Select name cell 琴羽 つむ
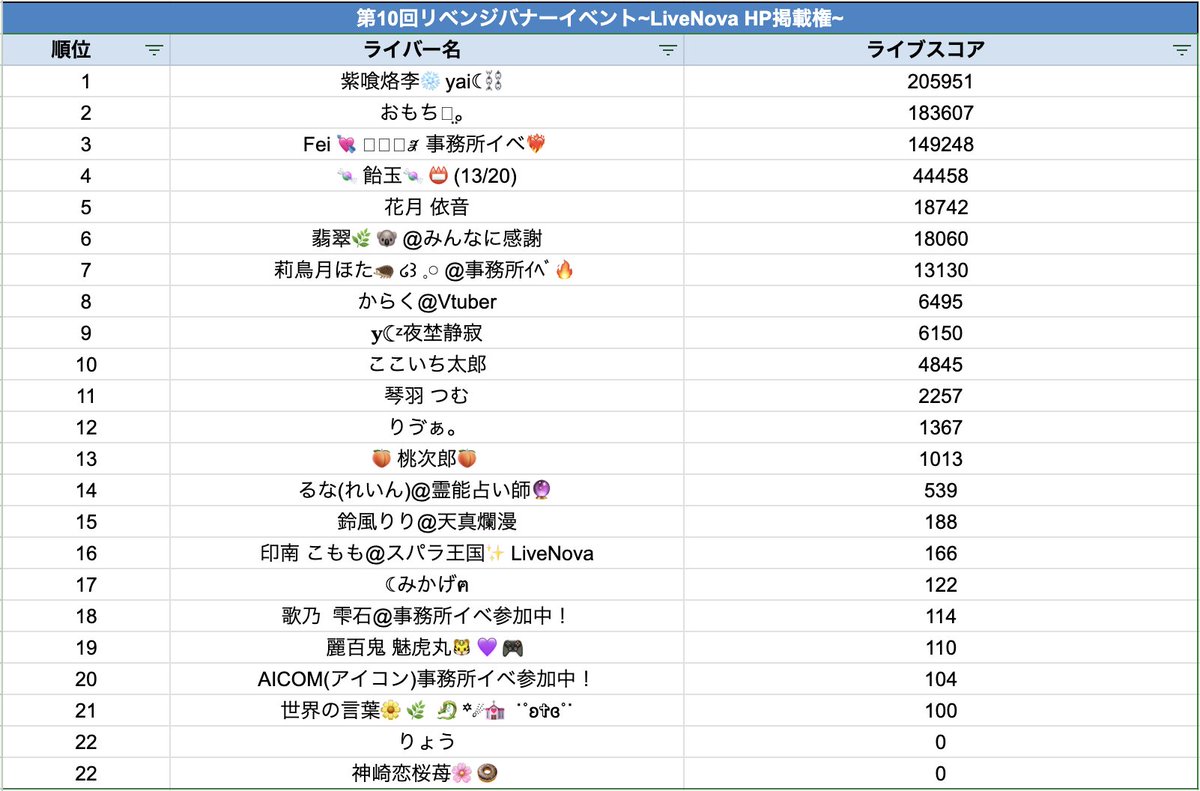Image resolution: width=1200 pixels, height=791 pixels. point(427,397)
